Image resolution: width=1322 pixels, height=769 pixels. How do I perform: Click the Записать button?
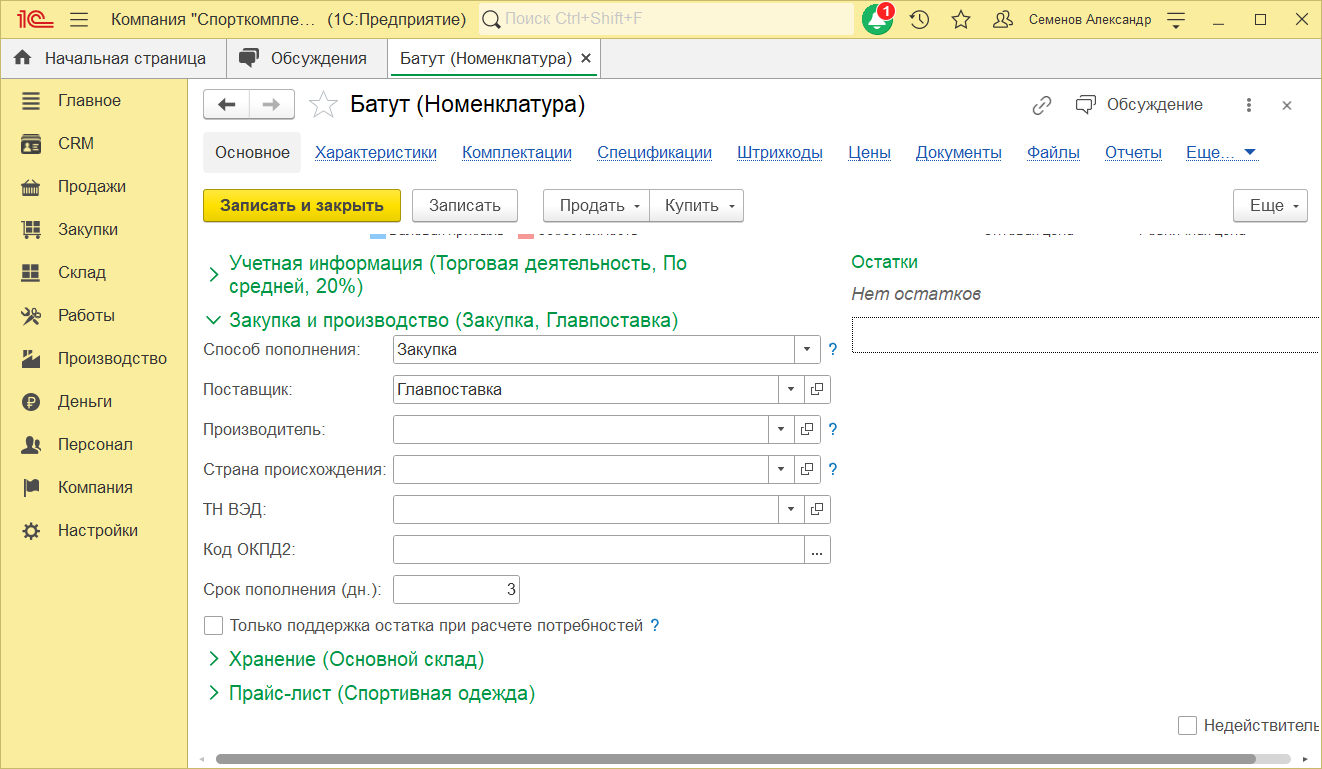[464, 205]
